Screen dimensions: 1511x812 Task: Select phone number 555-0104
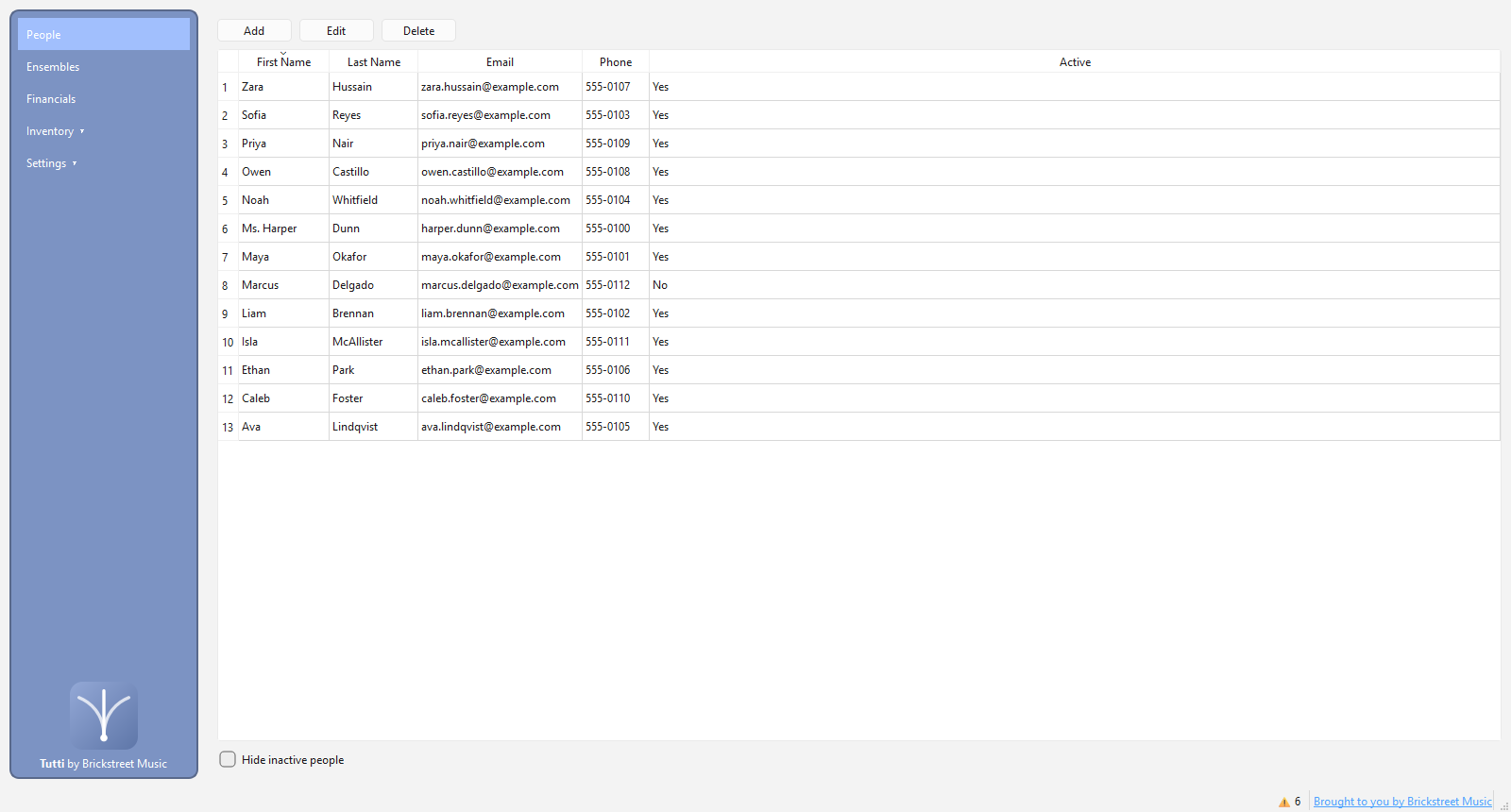pos(616,200)
